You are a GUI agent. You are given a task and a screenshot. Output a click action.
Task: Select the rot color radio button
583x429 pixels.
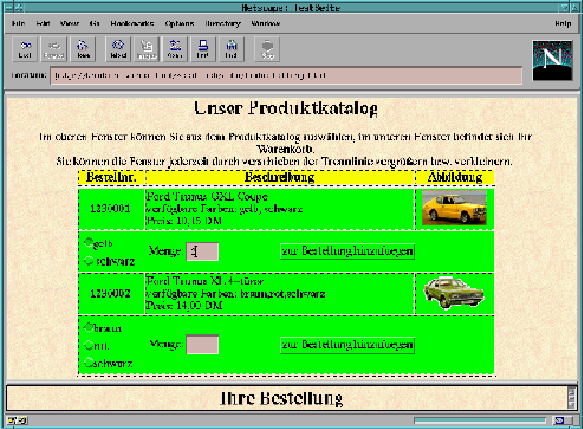tap(88, 345)
